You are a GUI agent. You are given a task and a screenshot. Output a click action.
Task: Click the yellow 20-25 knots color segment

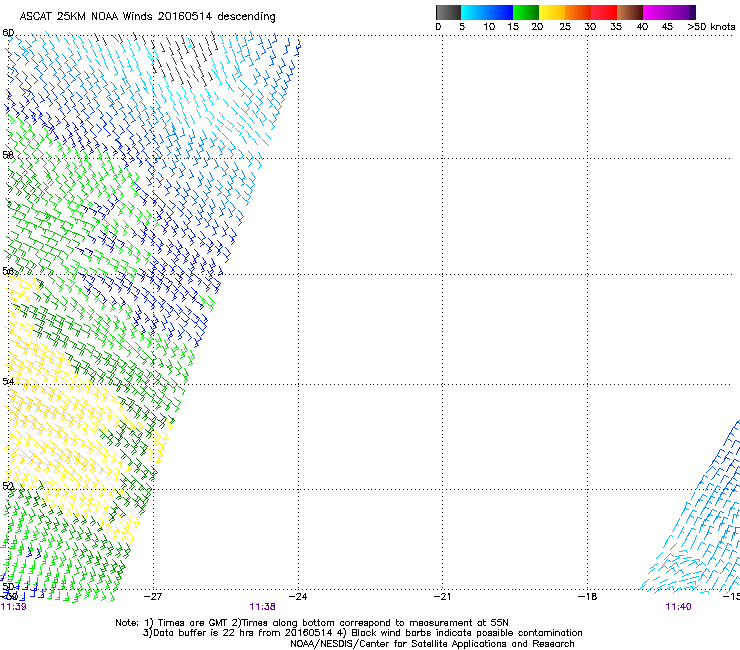click(x=552, y=12)
